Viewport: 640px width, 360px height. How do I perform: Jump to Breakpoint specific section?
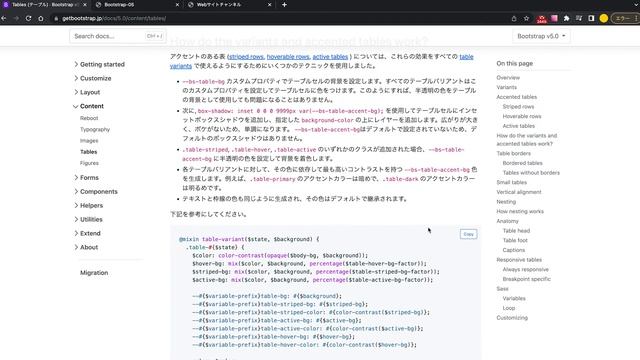[x=527, y=279]
